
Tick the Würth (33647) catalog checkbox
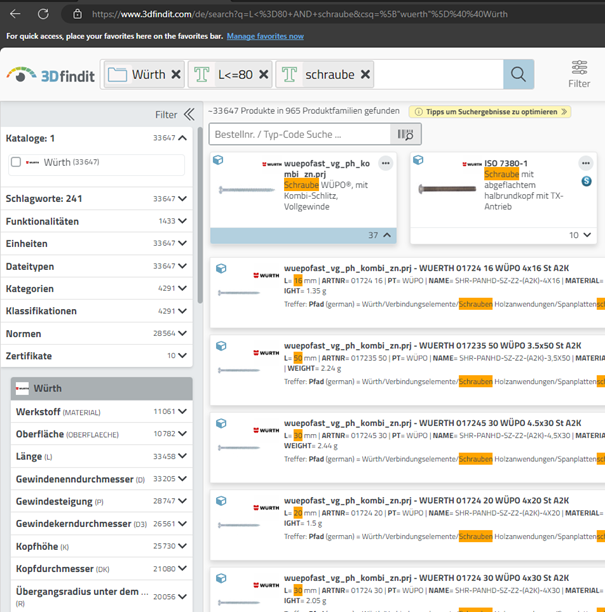click(16, 162)
